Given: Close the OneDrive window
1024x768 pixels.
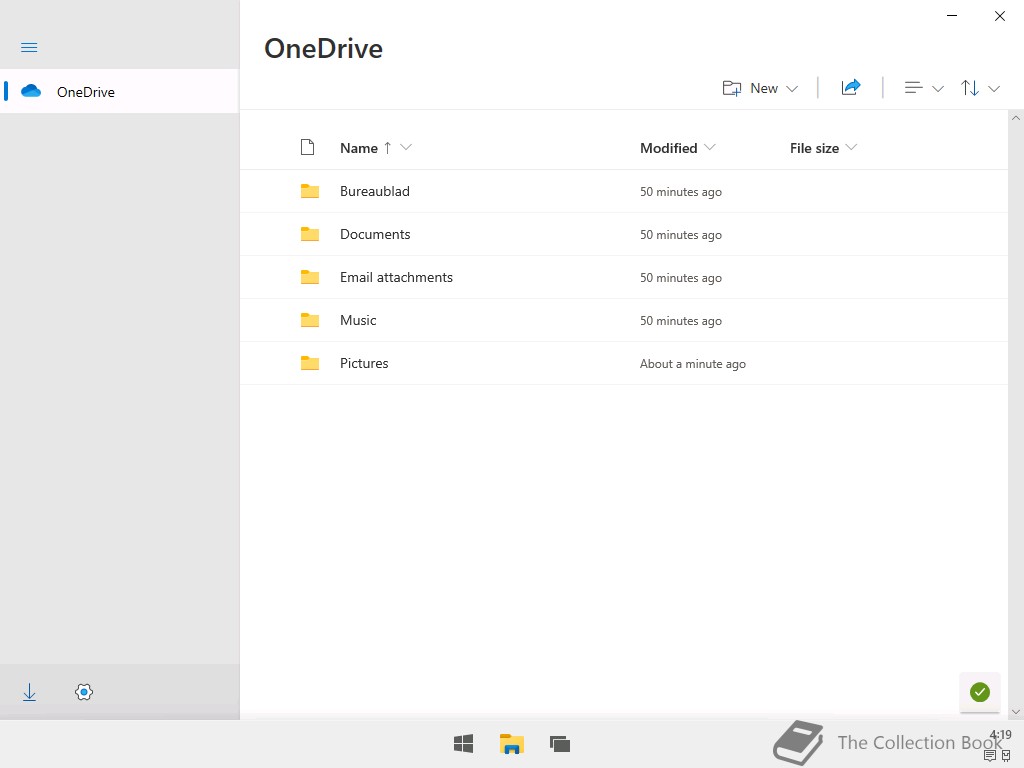Looking at the screenshot, I should click(1000, 16).
